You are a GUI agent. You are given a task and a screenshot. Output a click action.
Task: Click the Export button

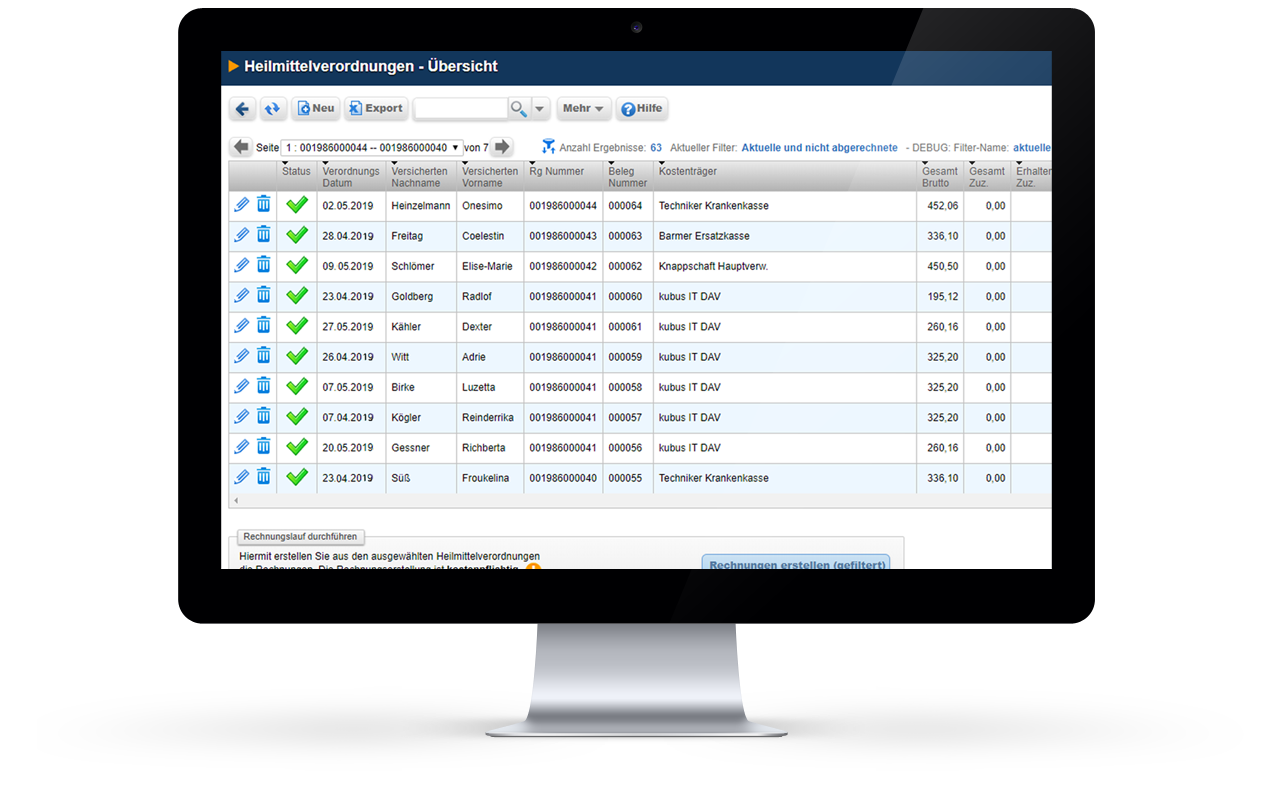(x=376, y=109)
